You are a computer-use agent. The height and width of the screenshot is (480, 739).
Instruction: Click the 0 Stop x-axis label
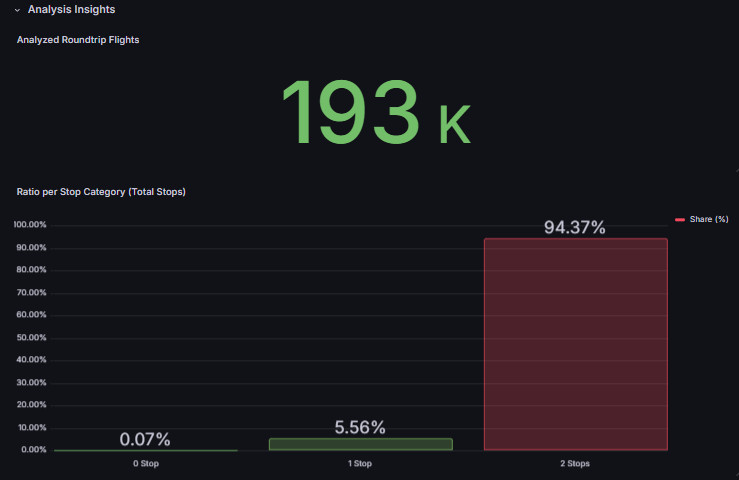pos(146,464)
